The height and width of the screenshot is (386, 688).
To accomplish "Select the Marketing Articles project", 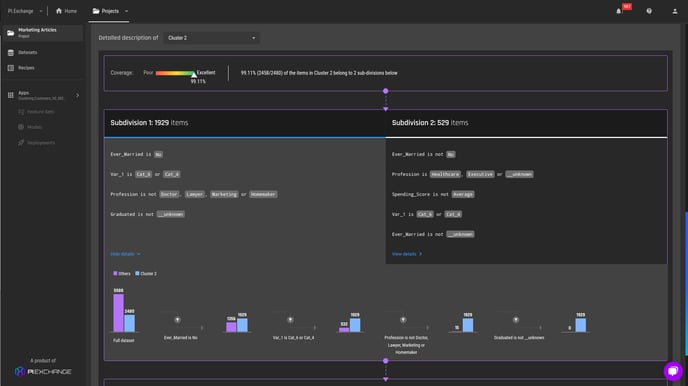I will click(x=43, y=33).
